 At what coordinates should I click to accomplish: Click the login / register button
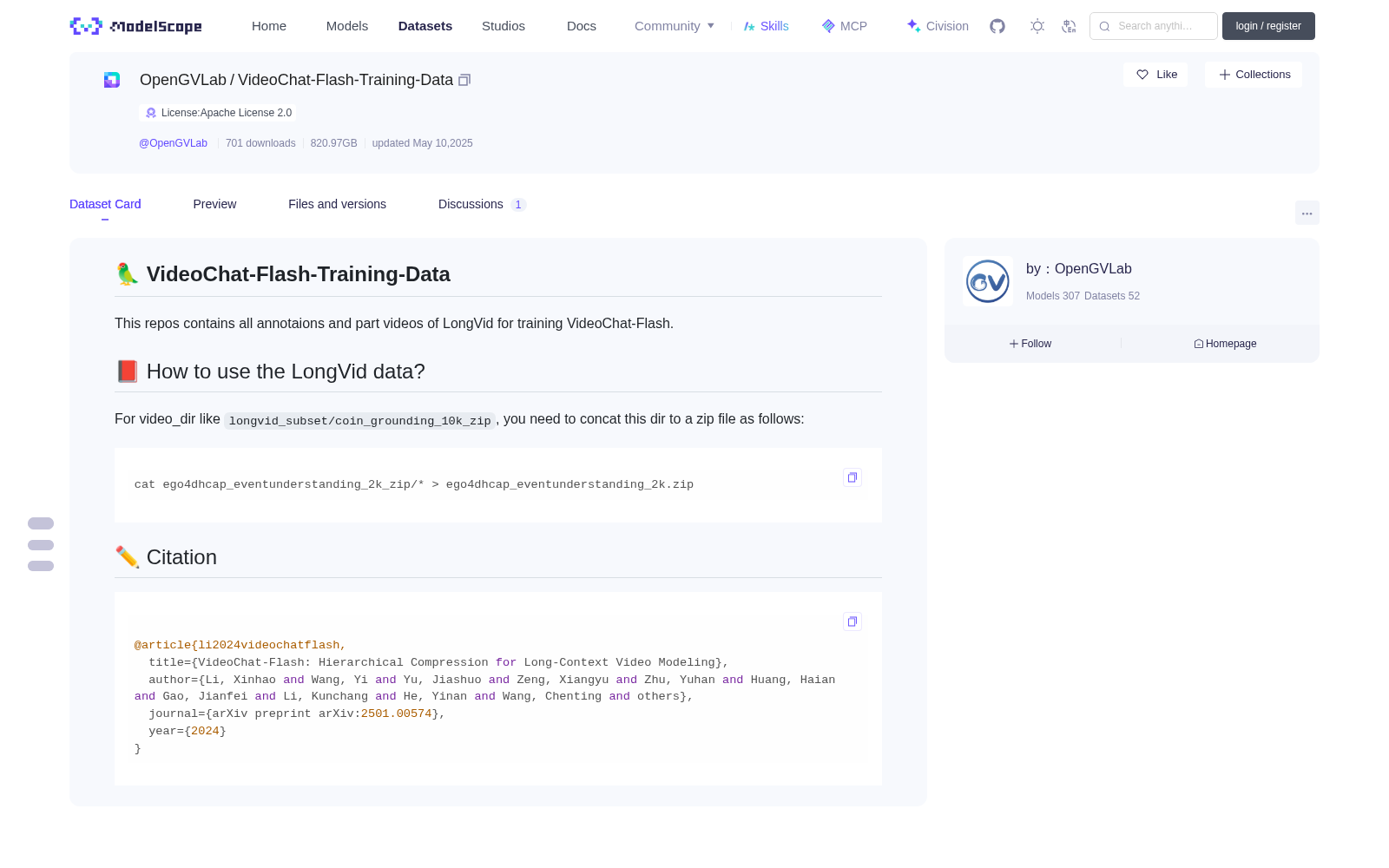1268,26
